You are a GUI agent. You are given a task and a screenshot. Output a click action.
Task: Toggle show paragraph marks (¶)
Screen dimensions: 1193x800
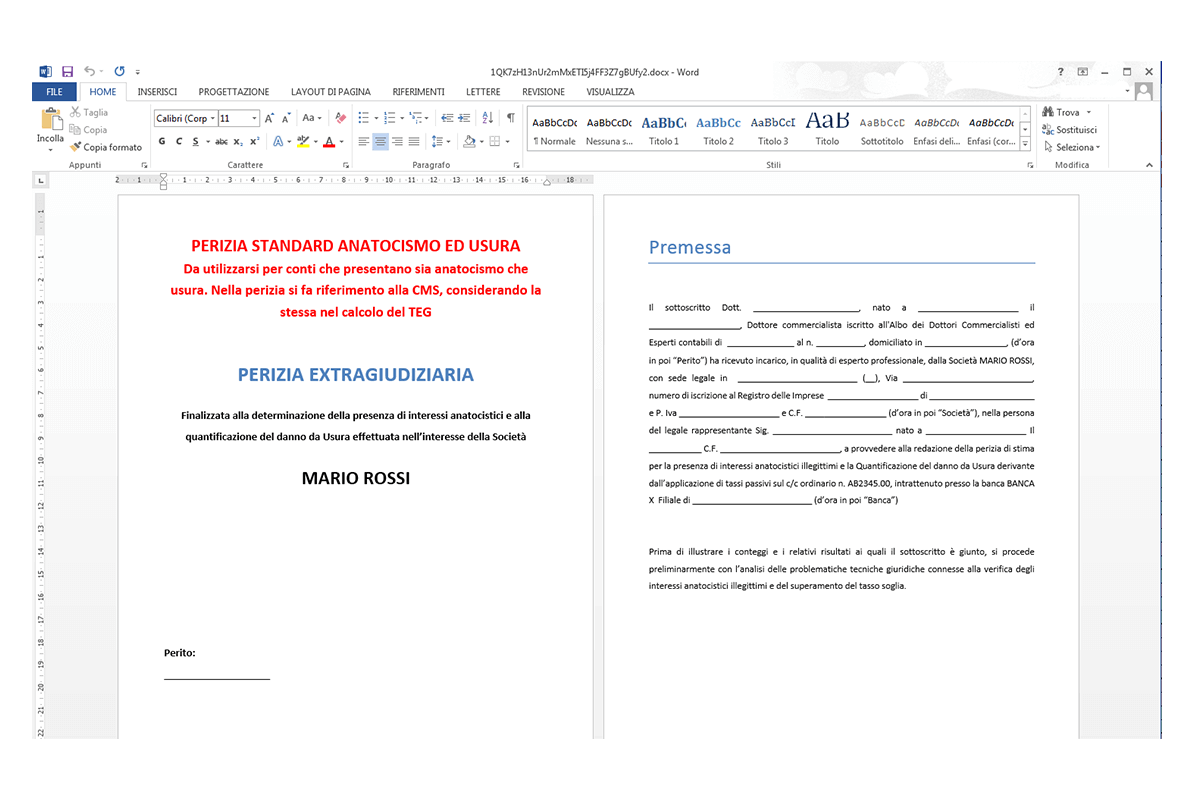(x=511, y=118)
